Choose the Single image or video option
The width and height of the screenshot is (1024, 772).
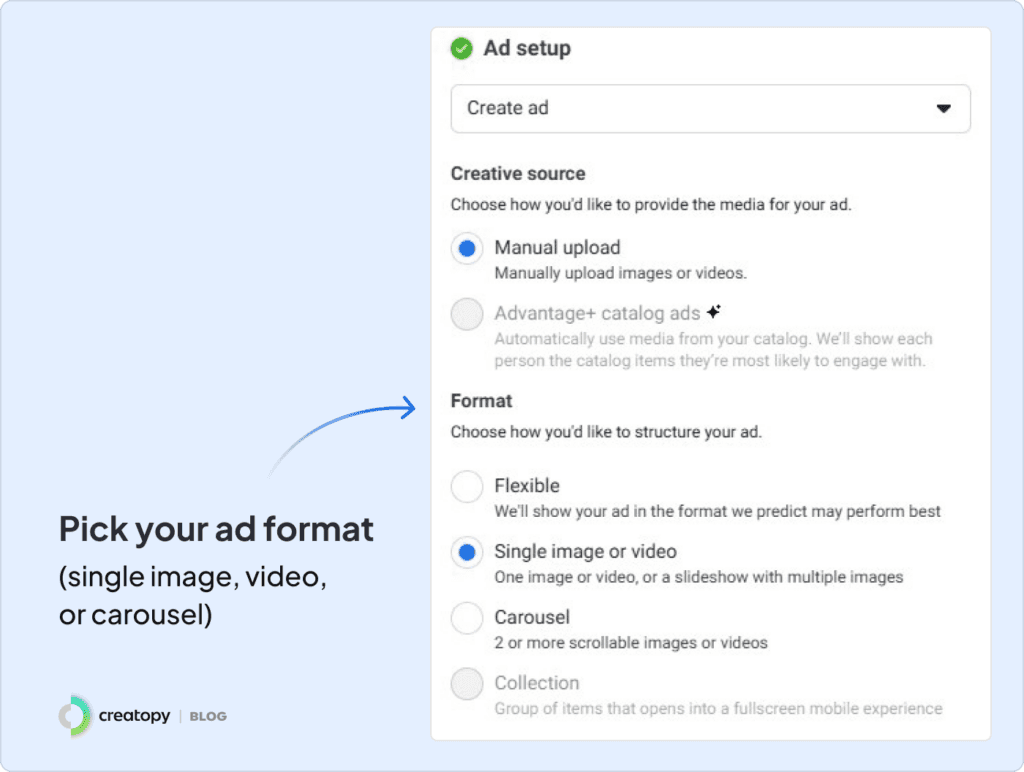467,553
